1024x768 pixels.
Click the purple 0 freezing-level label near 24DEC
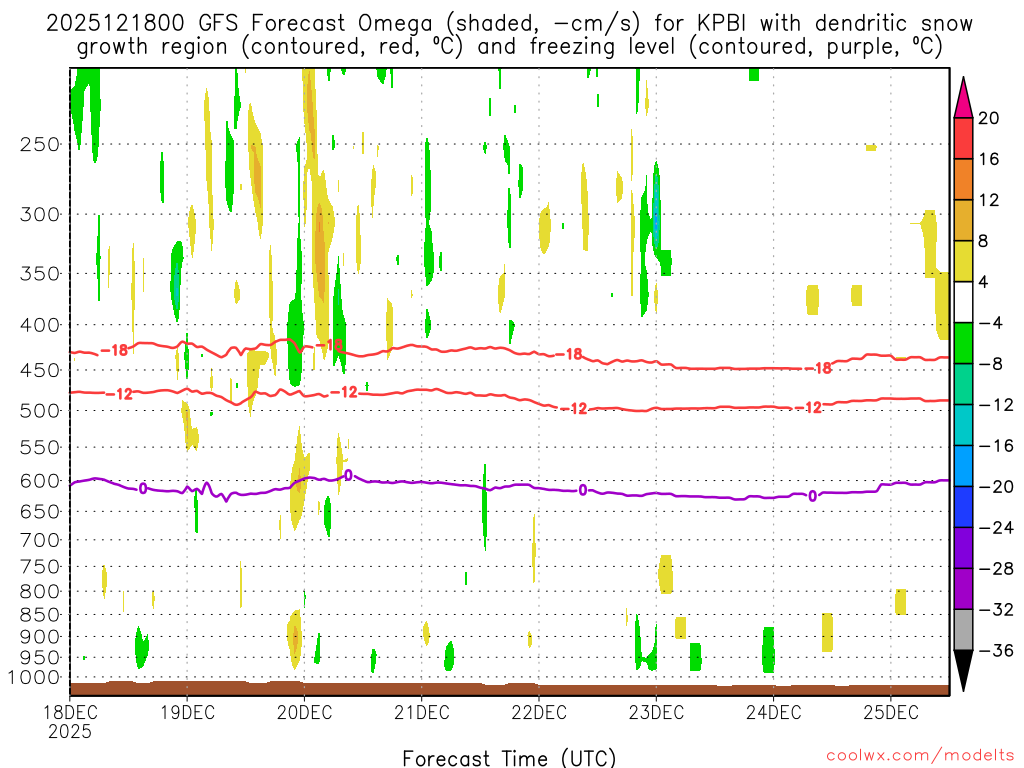tap(812, 496)
